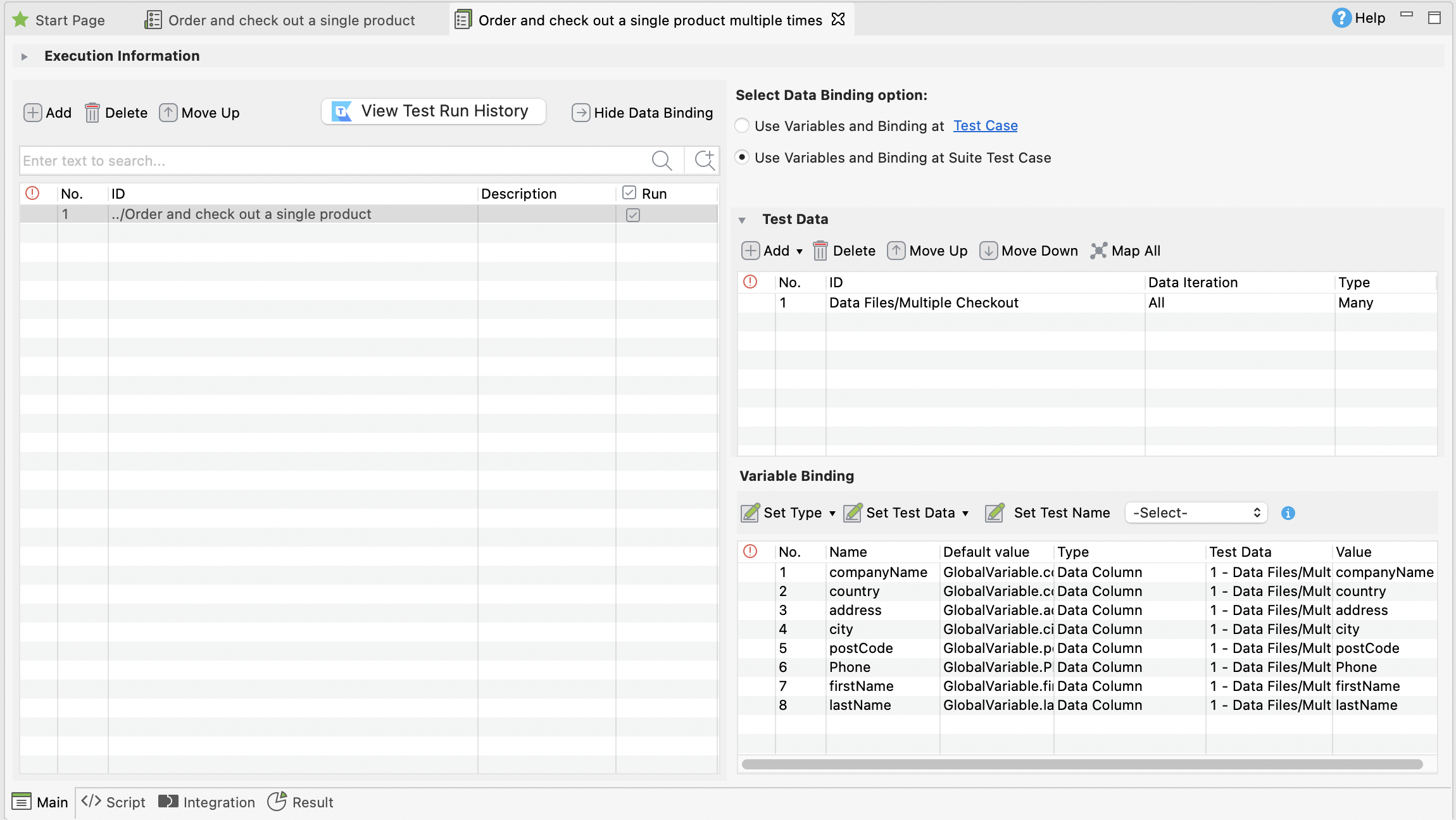
Task: Switch to the Script bottom tab
Action: [113, 802]
